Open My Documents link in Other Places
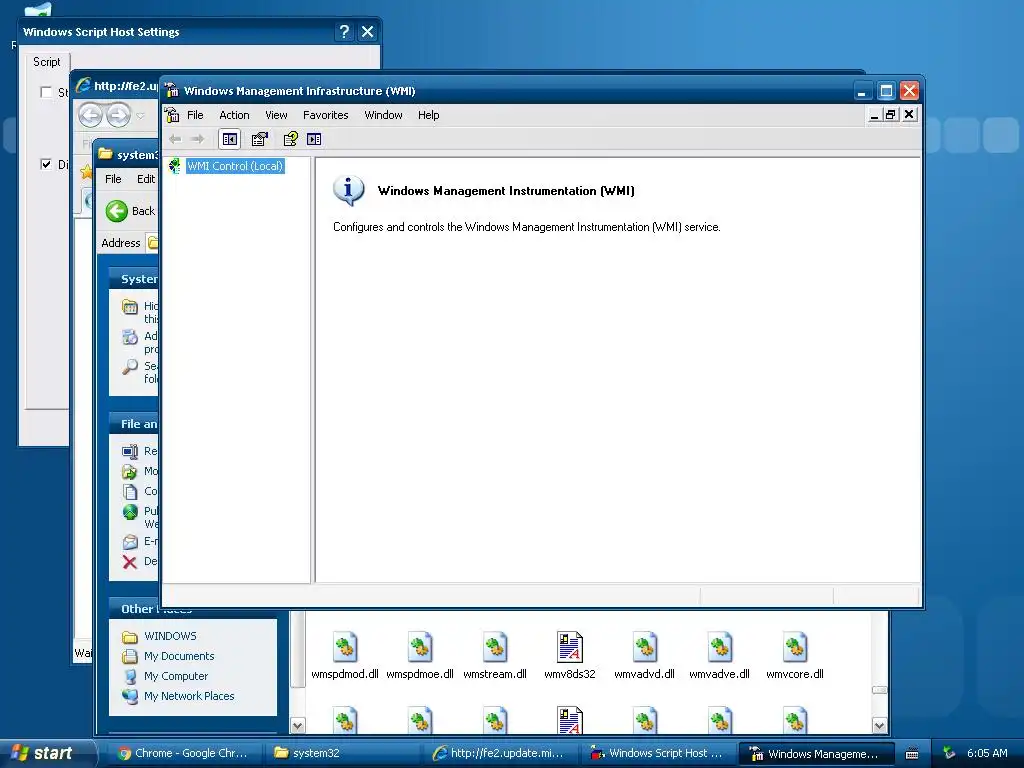Image resolution: width=1024 pixels, height=768 pixels. click(179, 656)
